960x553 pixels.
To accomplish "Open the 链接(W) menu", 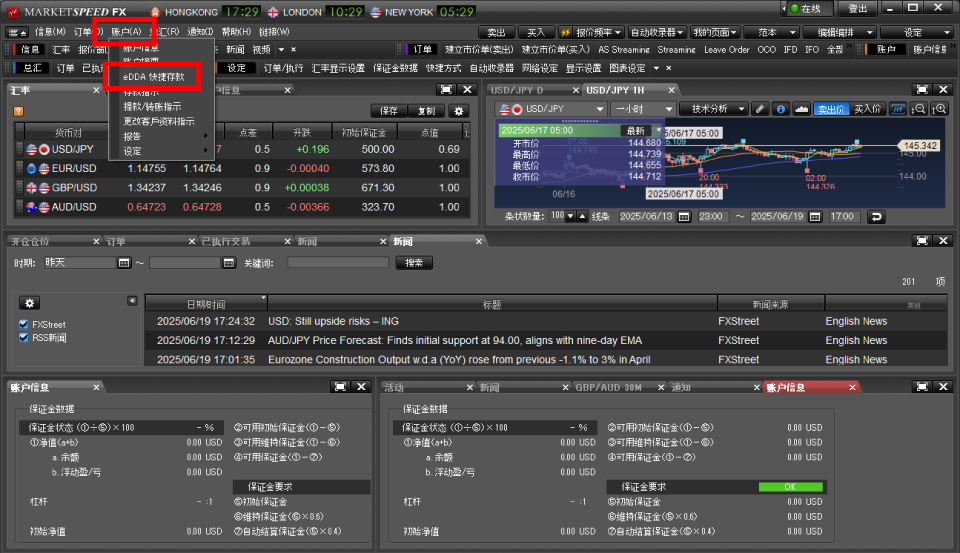I will (x=274, y=32).
